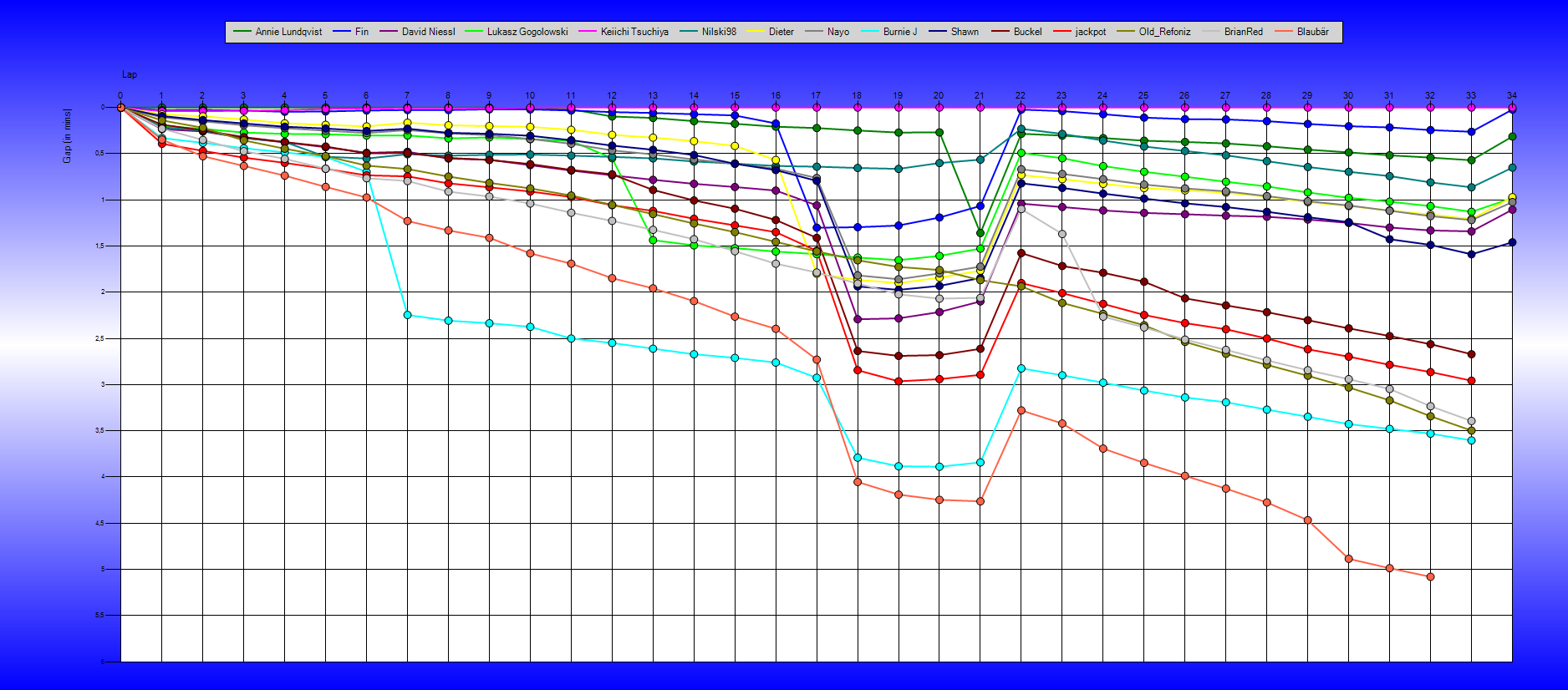Click the 'Gap [in mins]' axis title

[x=68, y=135]
